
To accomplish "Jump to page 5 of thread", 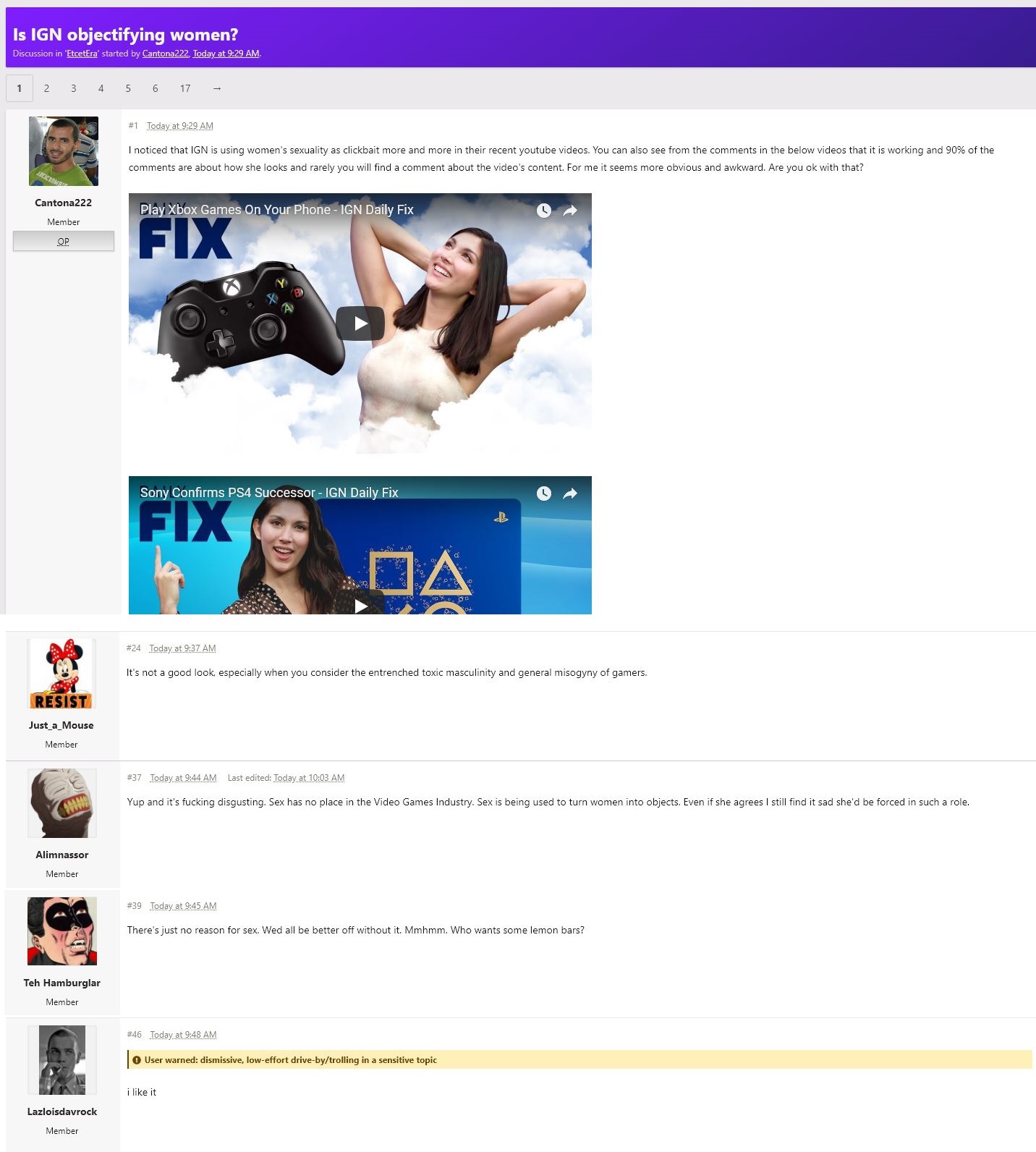I will (x=128, y=88).
